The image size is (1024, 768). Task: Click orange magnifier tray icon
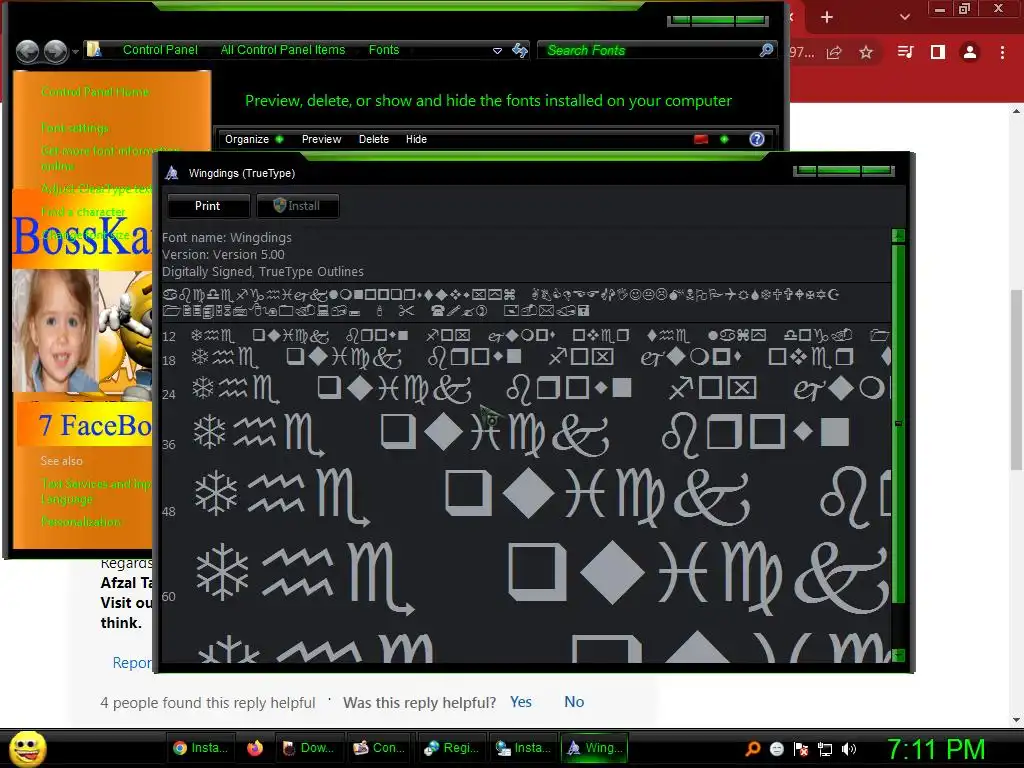point(752,749)
